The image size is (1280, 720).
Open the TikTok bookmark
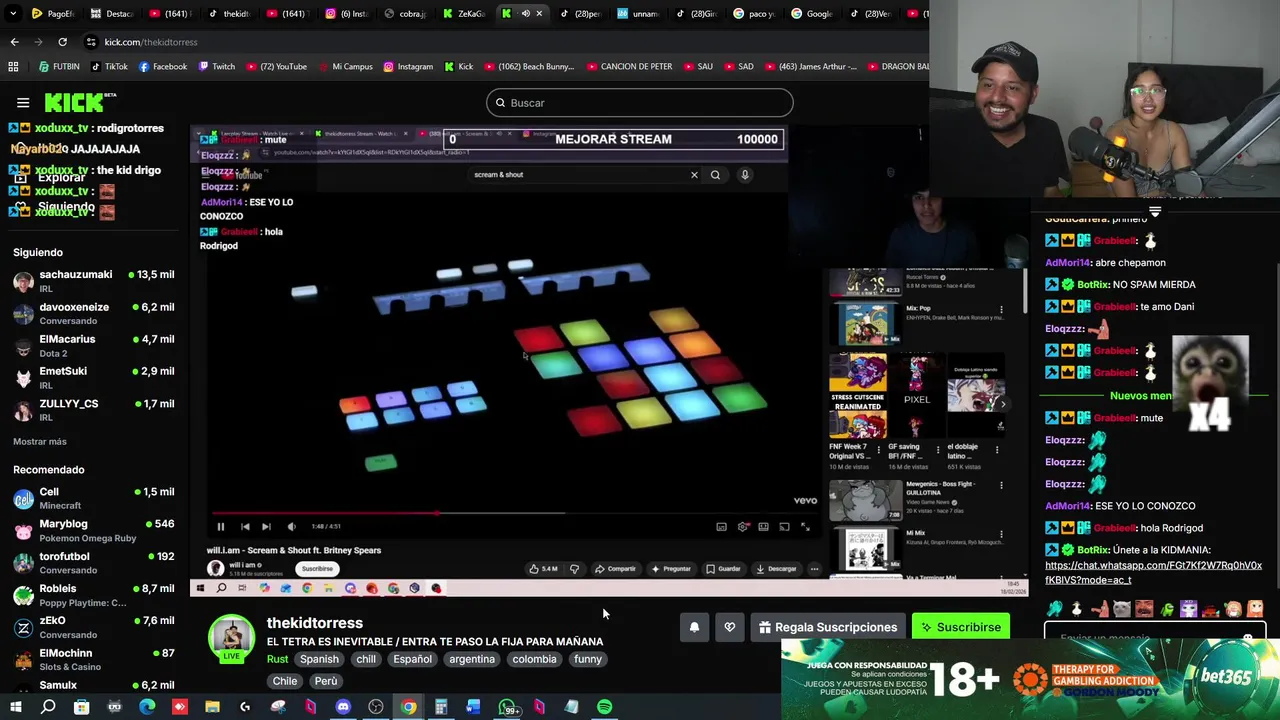pyautogui.click(x=110, y=67)
